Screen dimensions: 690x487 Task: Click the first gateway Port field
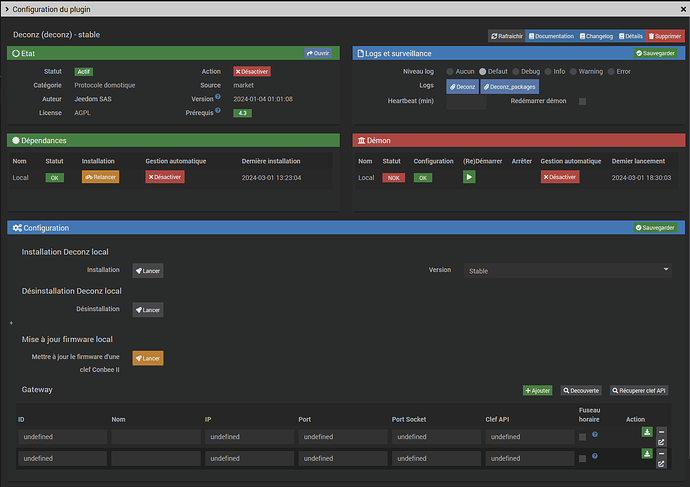343,436
